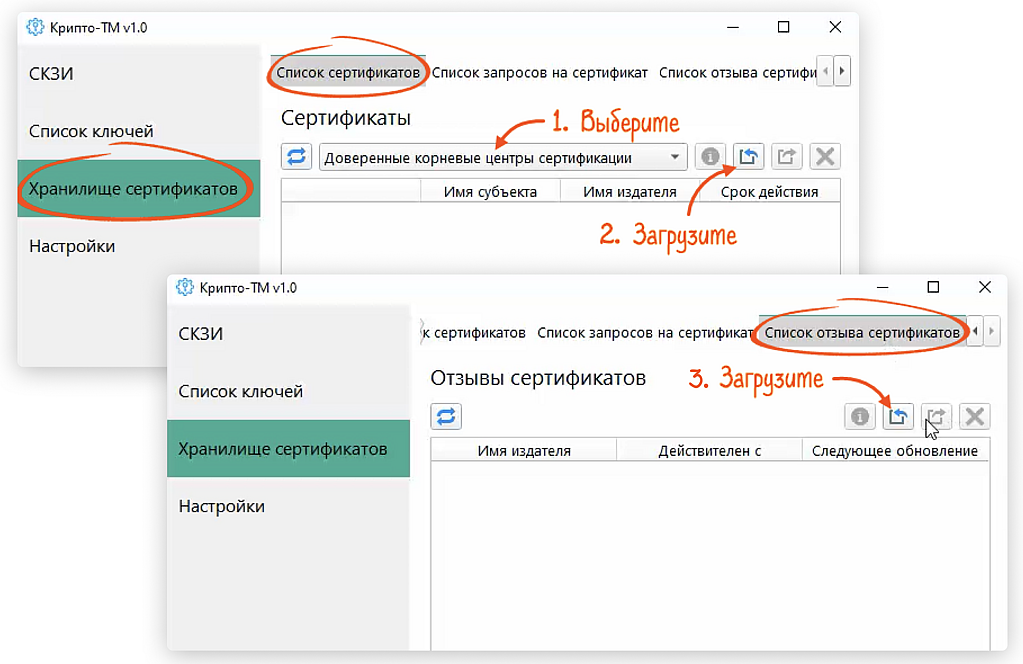Open the Доверенные корневые центры сертификации dropdown
The height and width of the screenshot is (664, 1023).
point(503,158)
